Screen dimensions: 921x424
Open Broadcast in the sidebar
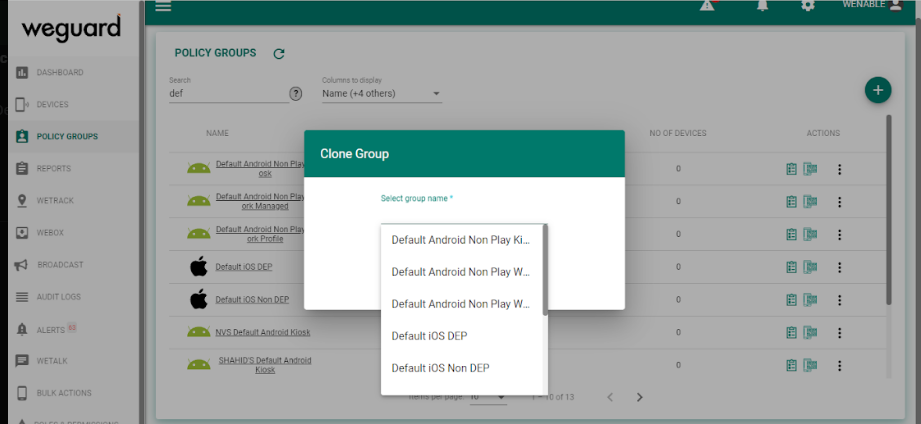60,265
